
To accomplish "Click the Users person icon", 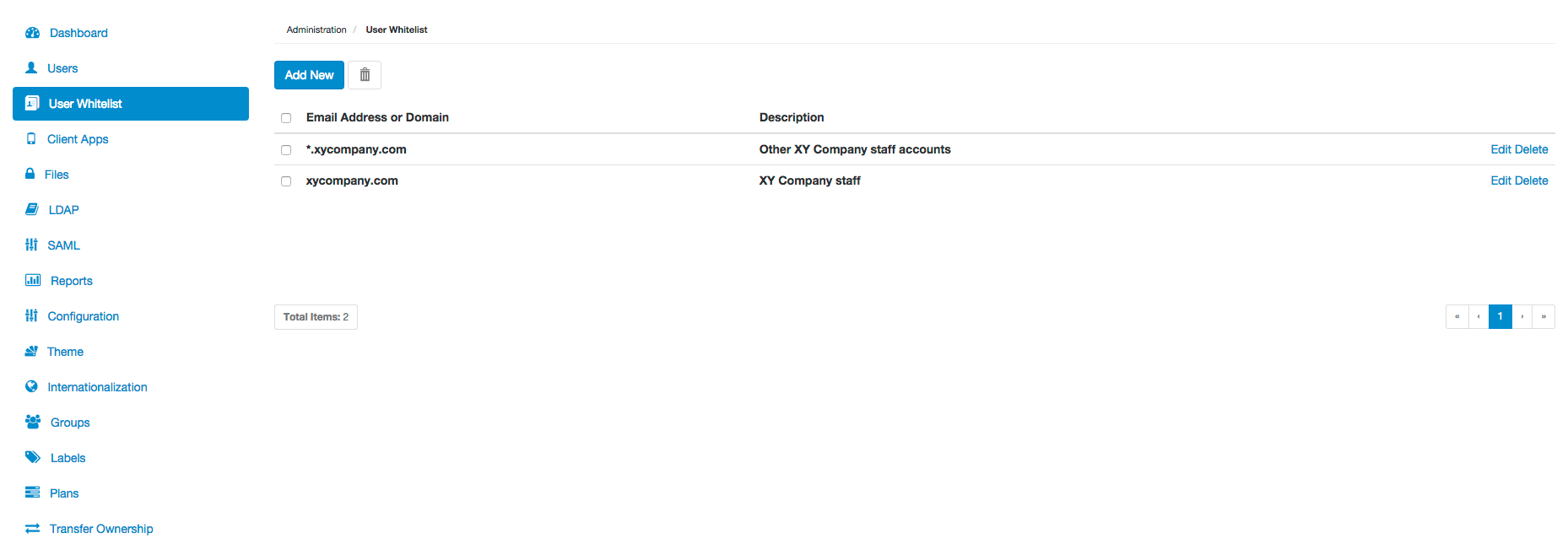I will pyautogui.click(x=31, y=67).
